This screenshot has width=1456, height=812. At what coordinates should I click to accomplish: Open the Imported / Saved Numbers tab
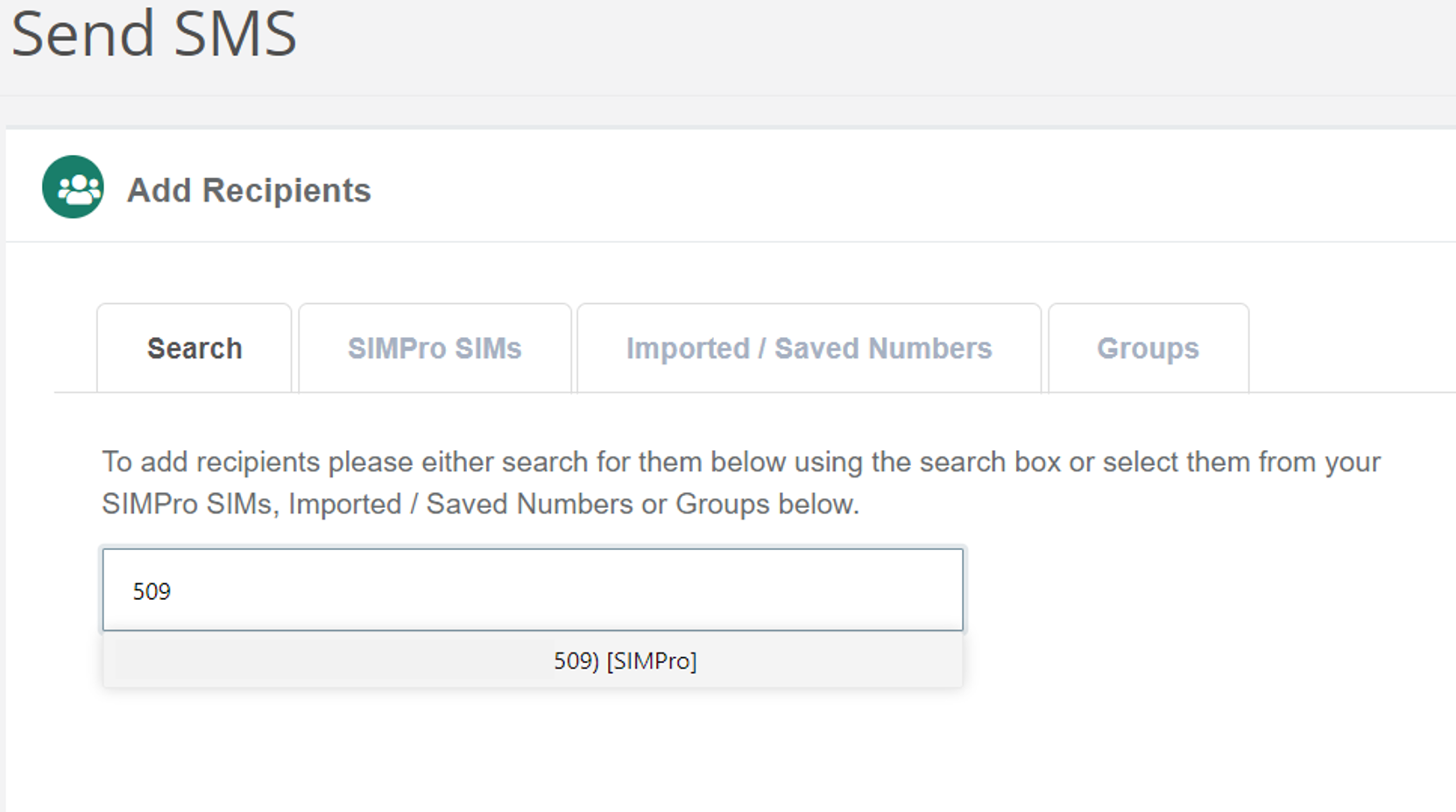(809, 349)
